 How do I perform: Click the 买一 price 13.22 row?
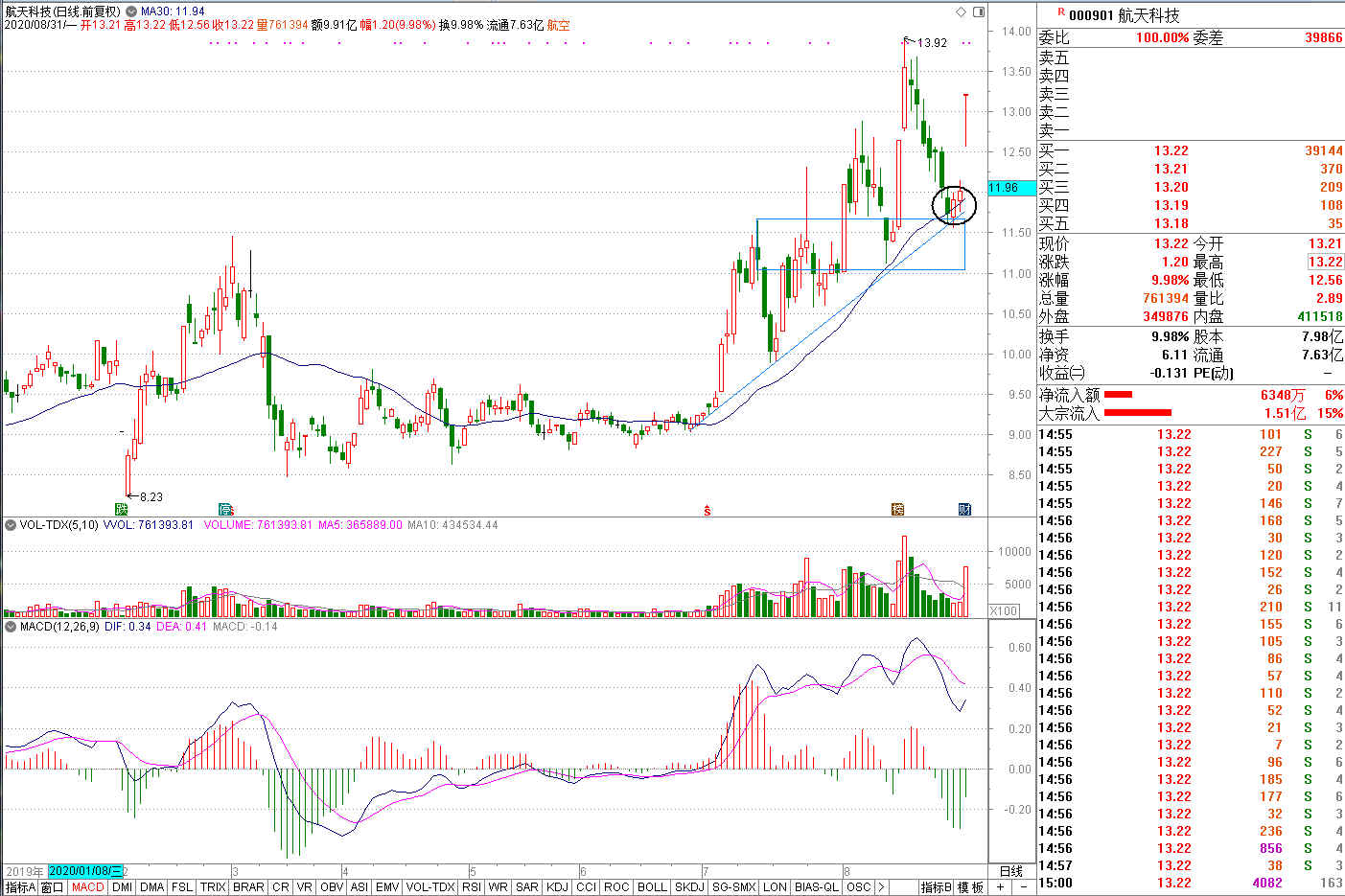(x=1191, y=150)
